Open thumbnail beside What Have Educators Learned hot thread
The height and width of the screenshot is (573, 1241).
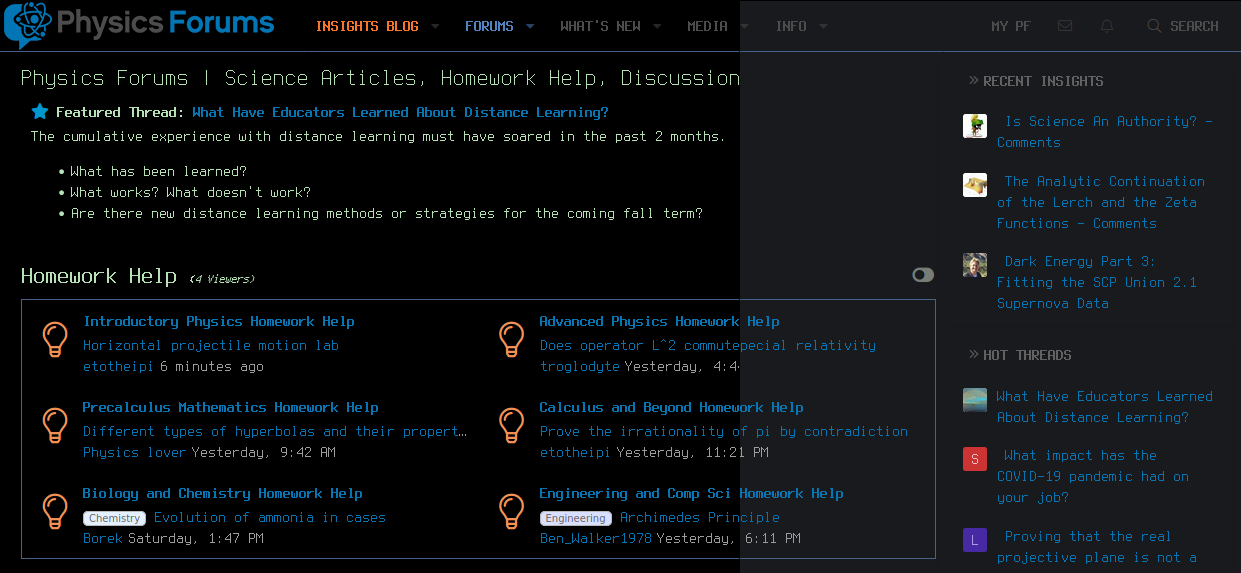click(975, 400)
